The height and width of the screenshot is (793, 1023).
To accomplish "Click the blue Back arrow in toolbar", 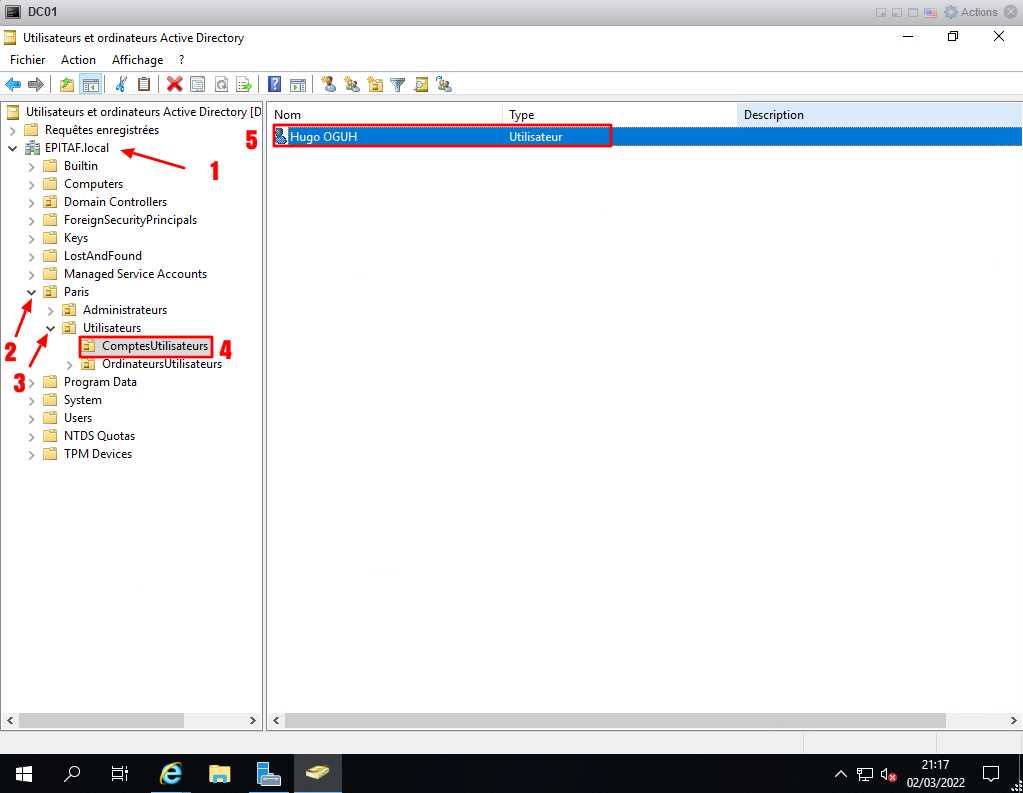I will pyautogui.click(x=13, y=85).
